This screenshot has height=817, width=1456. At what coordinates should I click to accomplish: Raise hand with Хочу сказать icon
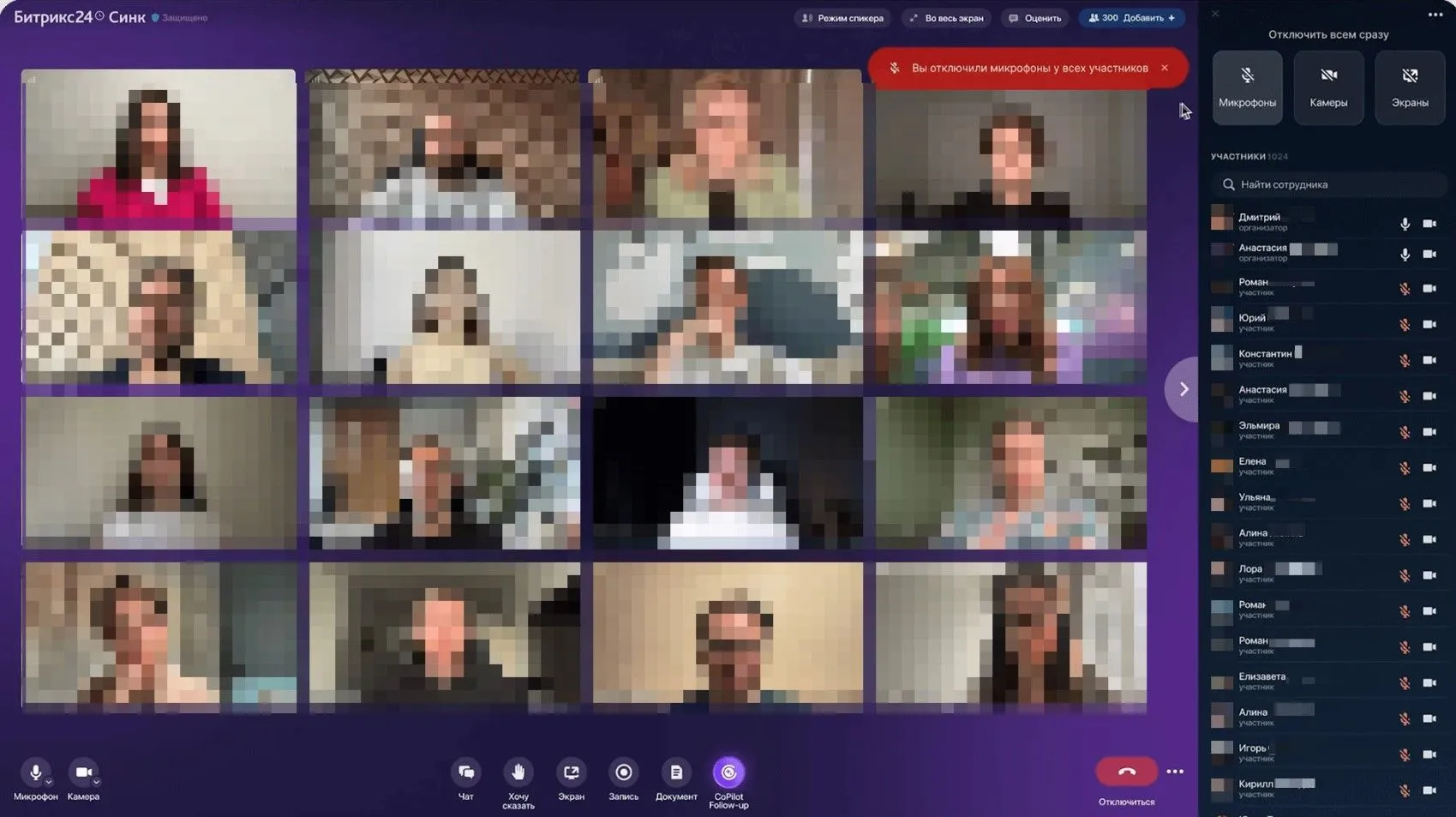click(x=518, y=772)
